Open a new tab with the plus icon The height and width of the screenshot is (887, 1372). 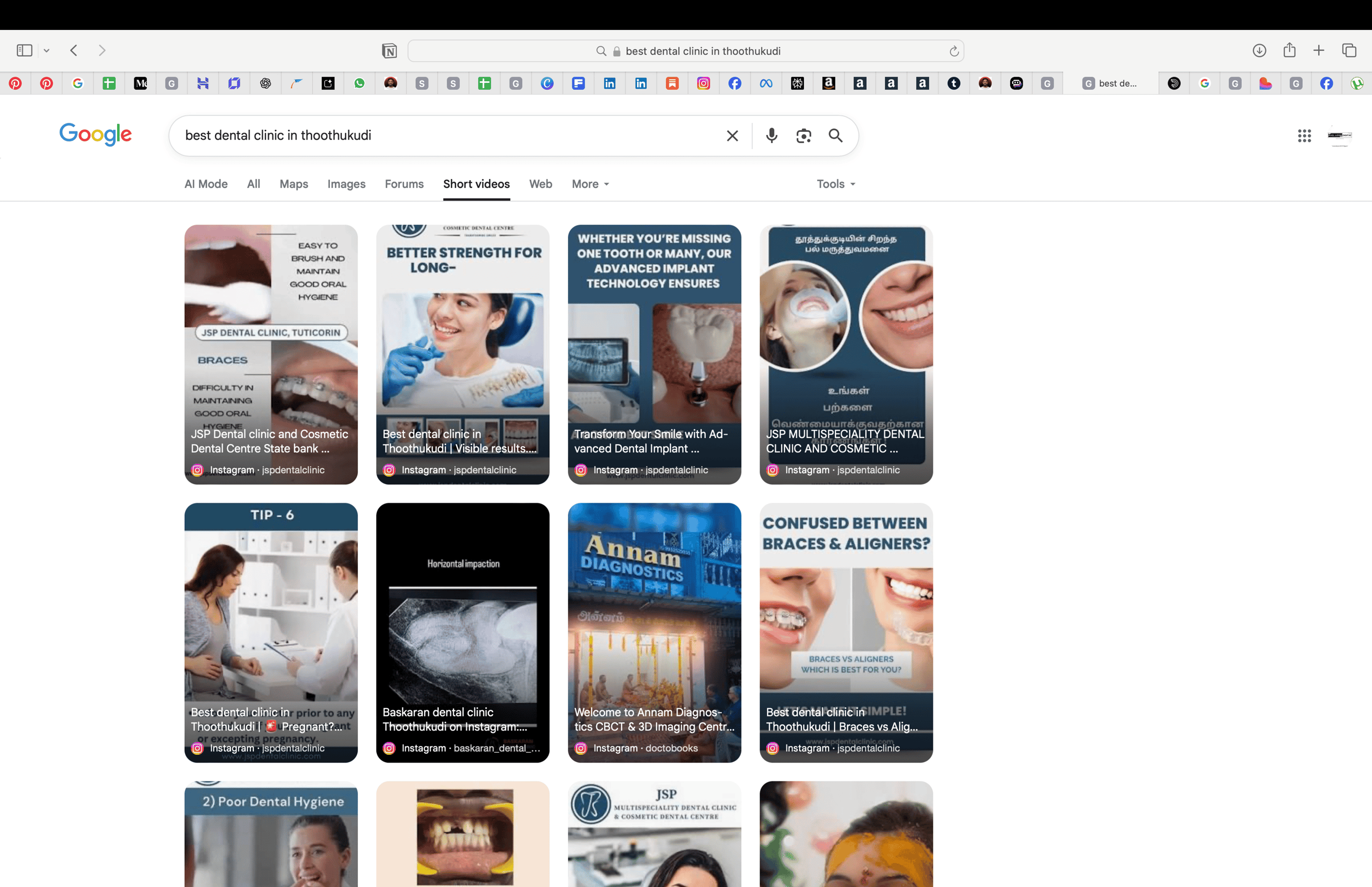[1319, 50]
